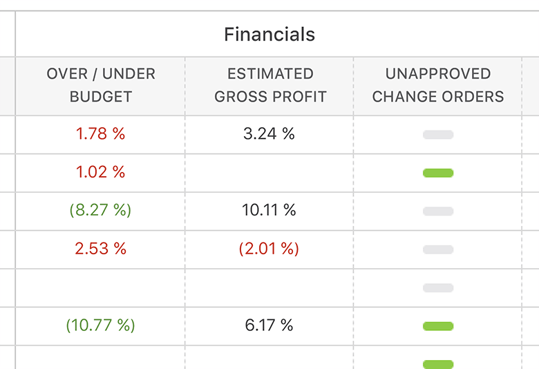
Task: Click gray change orders indicator beside 3.24 %
Action: [x=438, y=134]
